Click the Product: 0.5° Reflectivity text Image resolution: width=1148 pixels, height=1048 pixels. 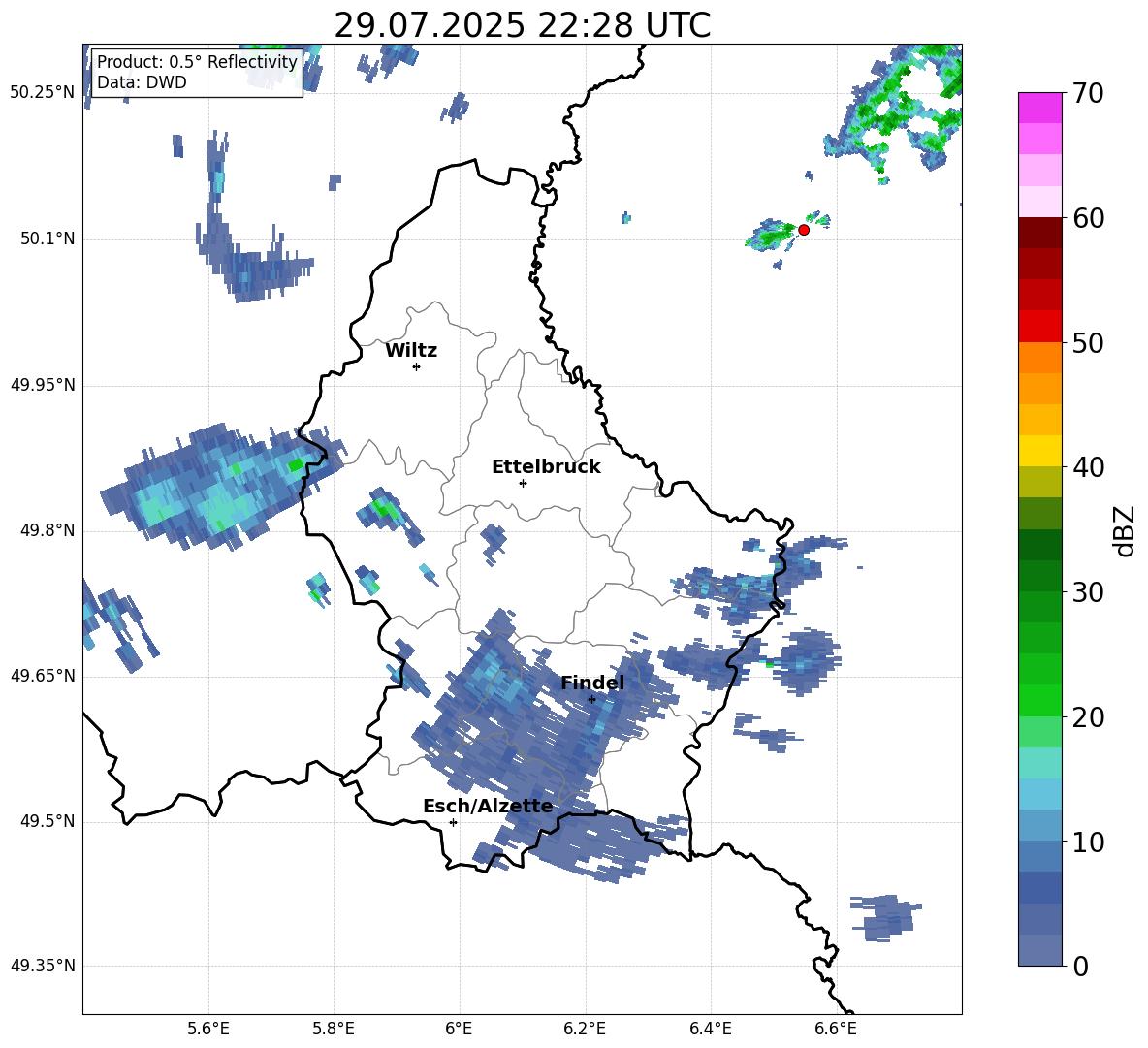(197, 62)
